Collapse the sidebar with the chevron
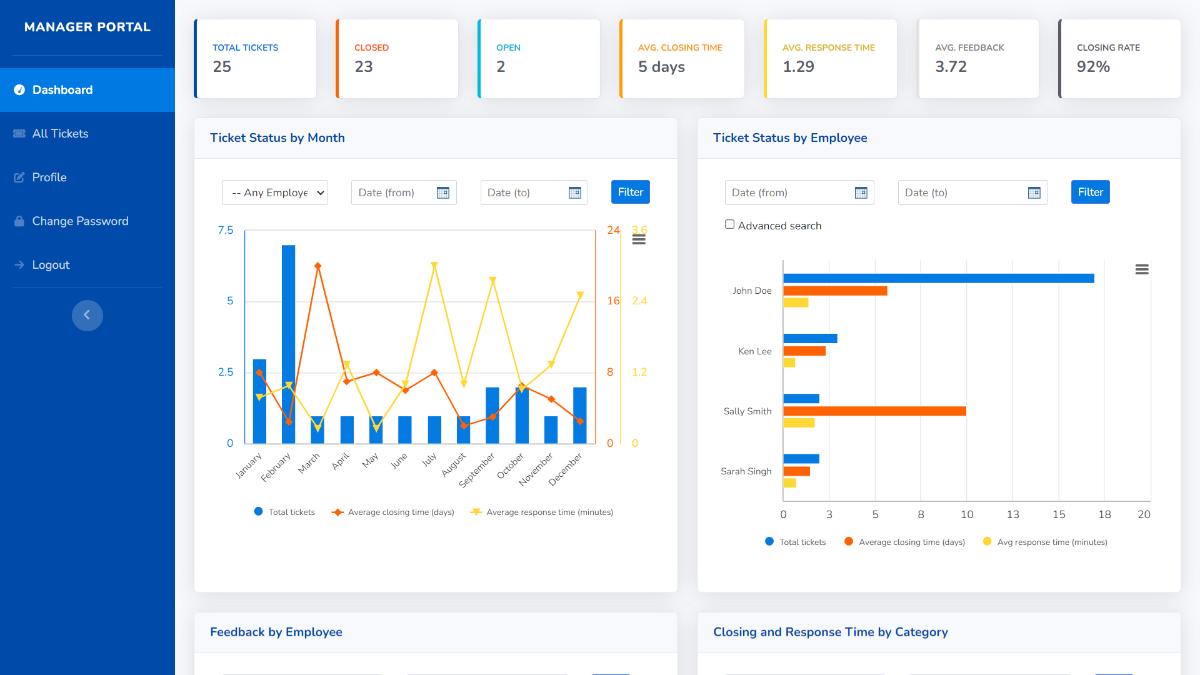Screen dimensions: 1200x675 pos(87,315)
